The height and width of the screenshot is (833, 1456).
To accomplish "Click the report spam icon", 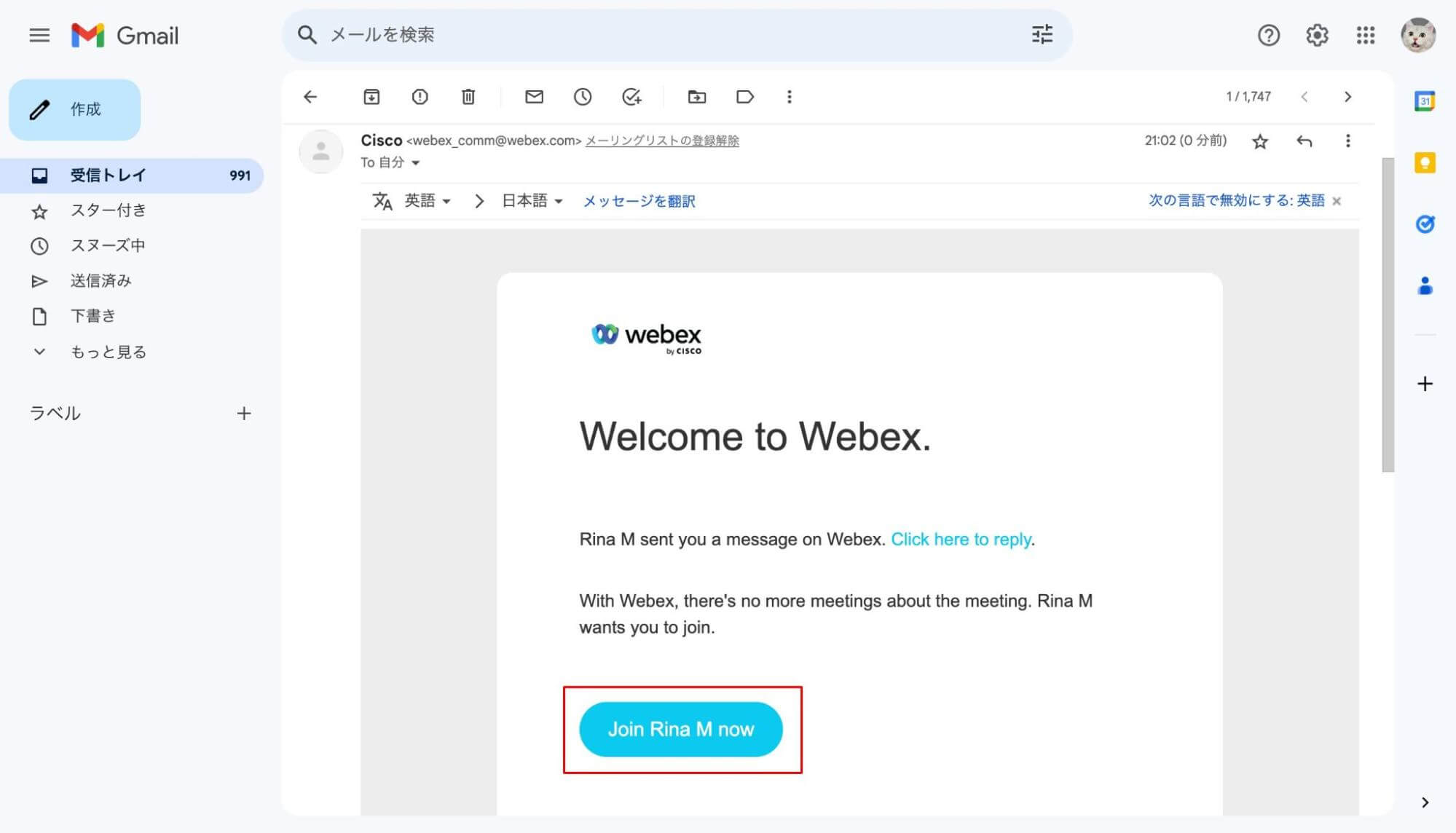I will point(419,97).
